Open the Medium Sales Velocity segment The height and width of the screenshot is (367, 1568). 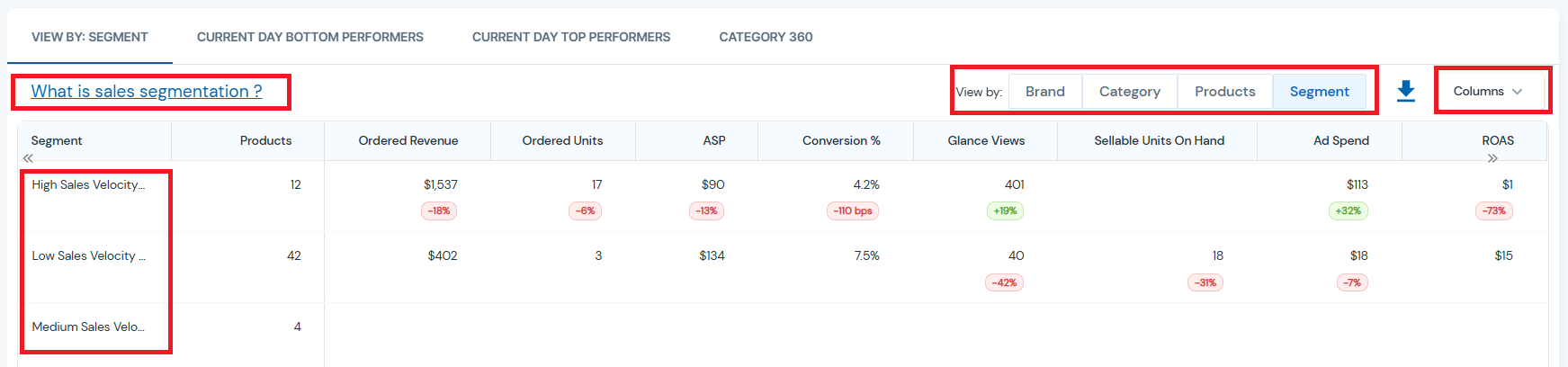pos(88,327)
